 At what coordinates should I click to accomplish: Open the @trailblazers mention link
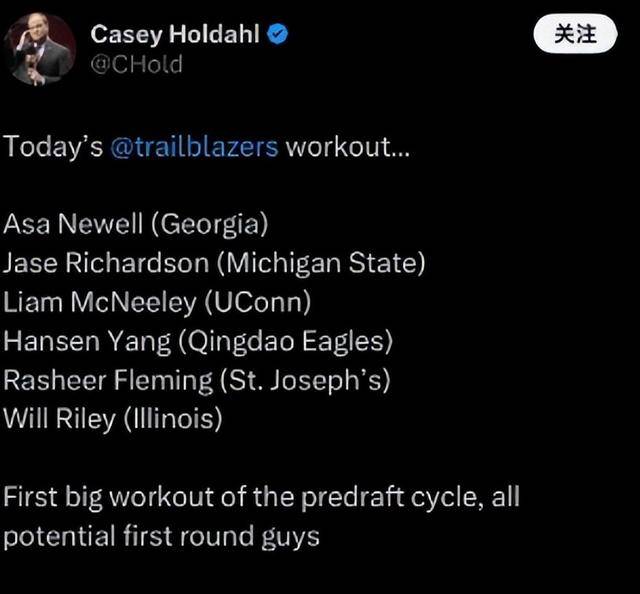(x=194, y=146)
